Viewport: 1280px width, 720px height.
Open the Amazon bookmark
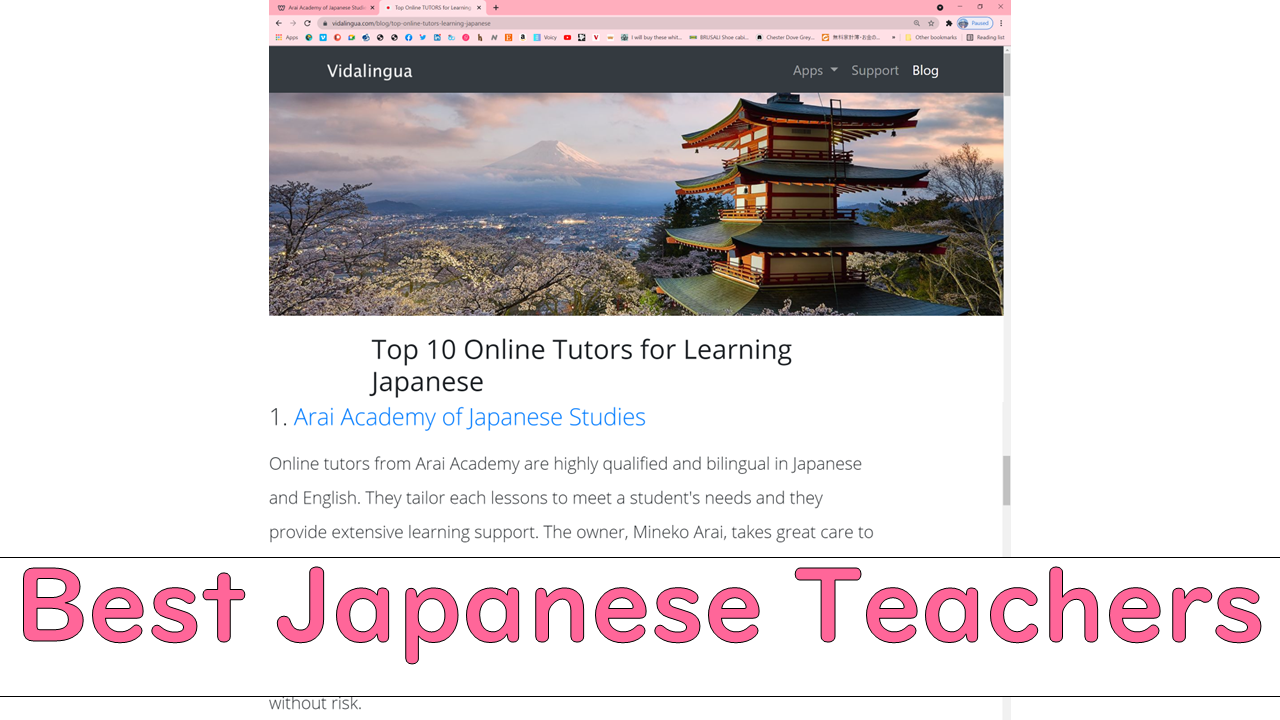[523, 38]
